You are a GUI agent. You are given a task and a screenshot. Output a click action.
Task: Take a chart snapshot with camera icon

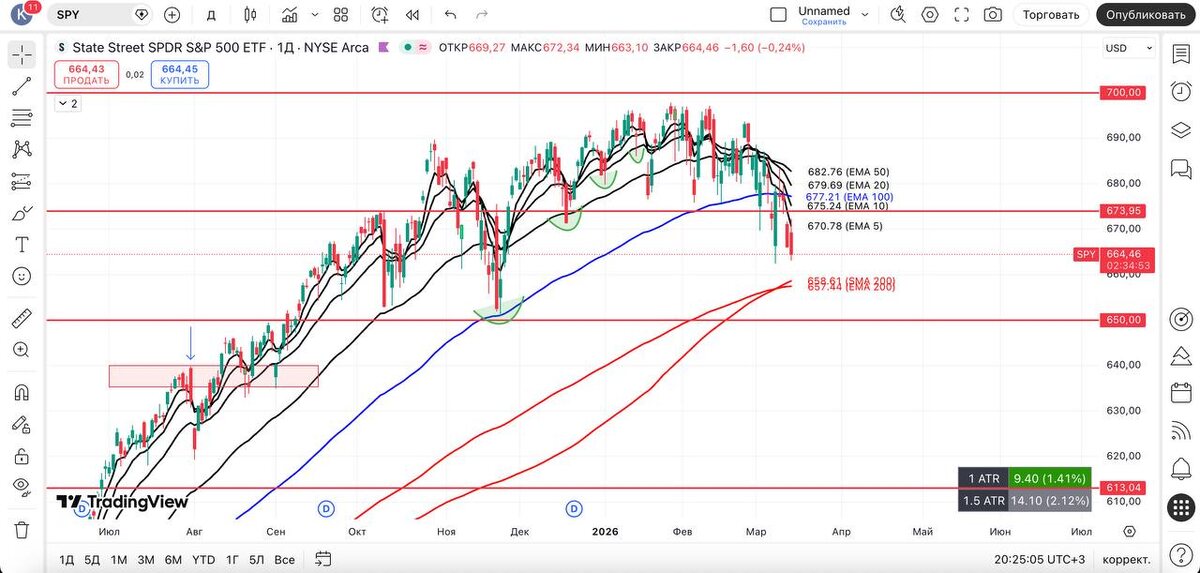pyautogui.click(x=992, y=15)
